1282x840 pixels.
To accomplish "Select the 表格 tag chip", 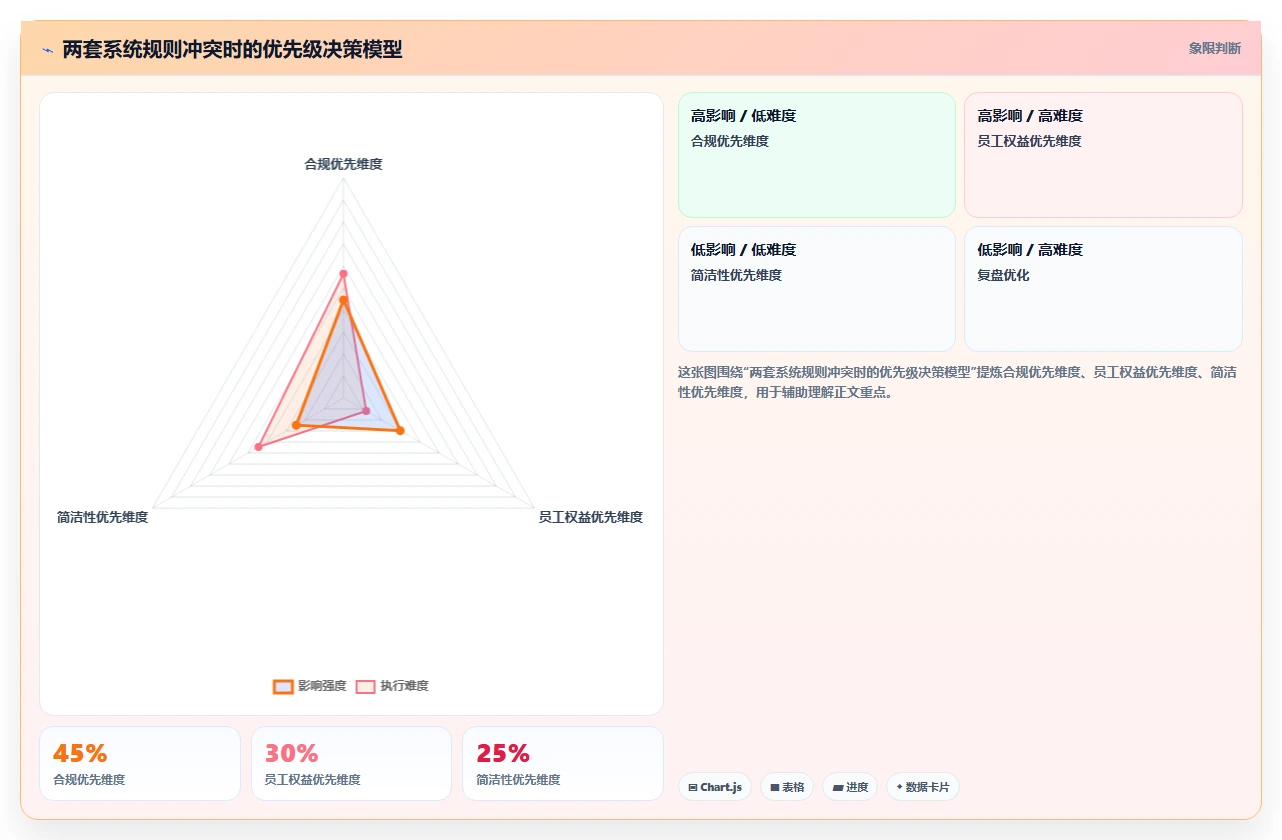I will pos(787,787).
